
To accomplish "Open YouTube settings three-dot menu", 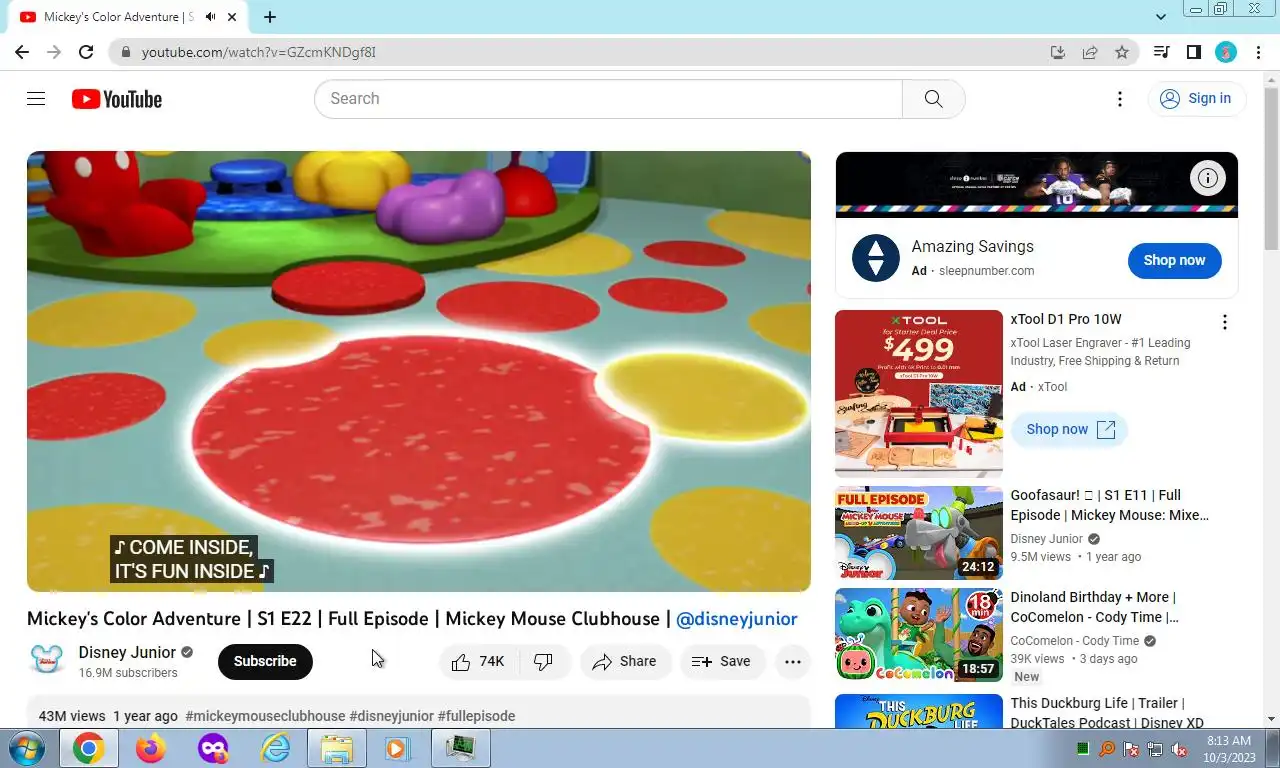I will pyautogui.click(x=1120, y=99).
